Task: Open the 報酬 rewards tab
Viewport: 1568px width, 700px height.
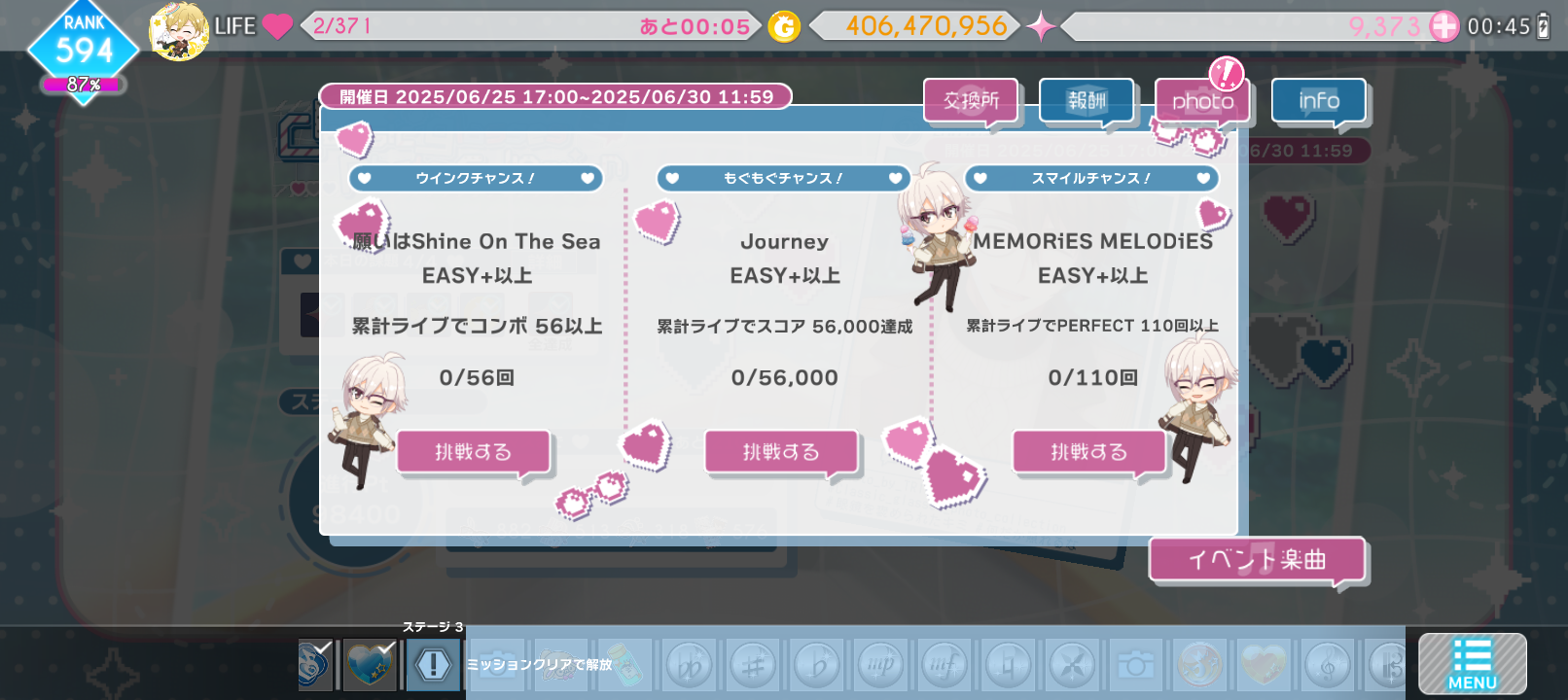Action: click(1087, 101)
